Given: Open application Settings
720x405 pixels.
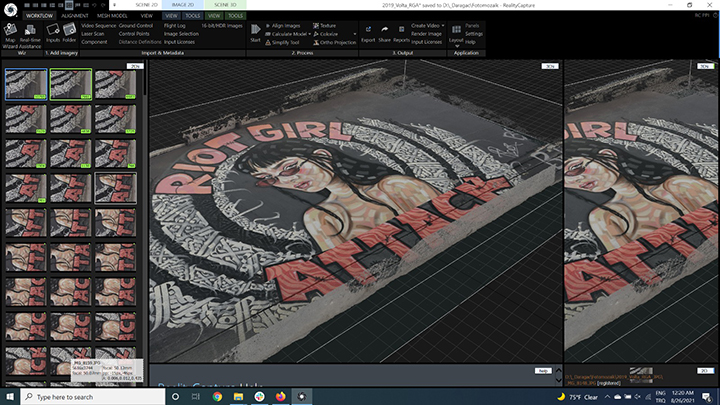Looking at the screenshot, I should [x=473, y=34].
